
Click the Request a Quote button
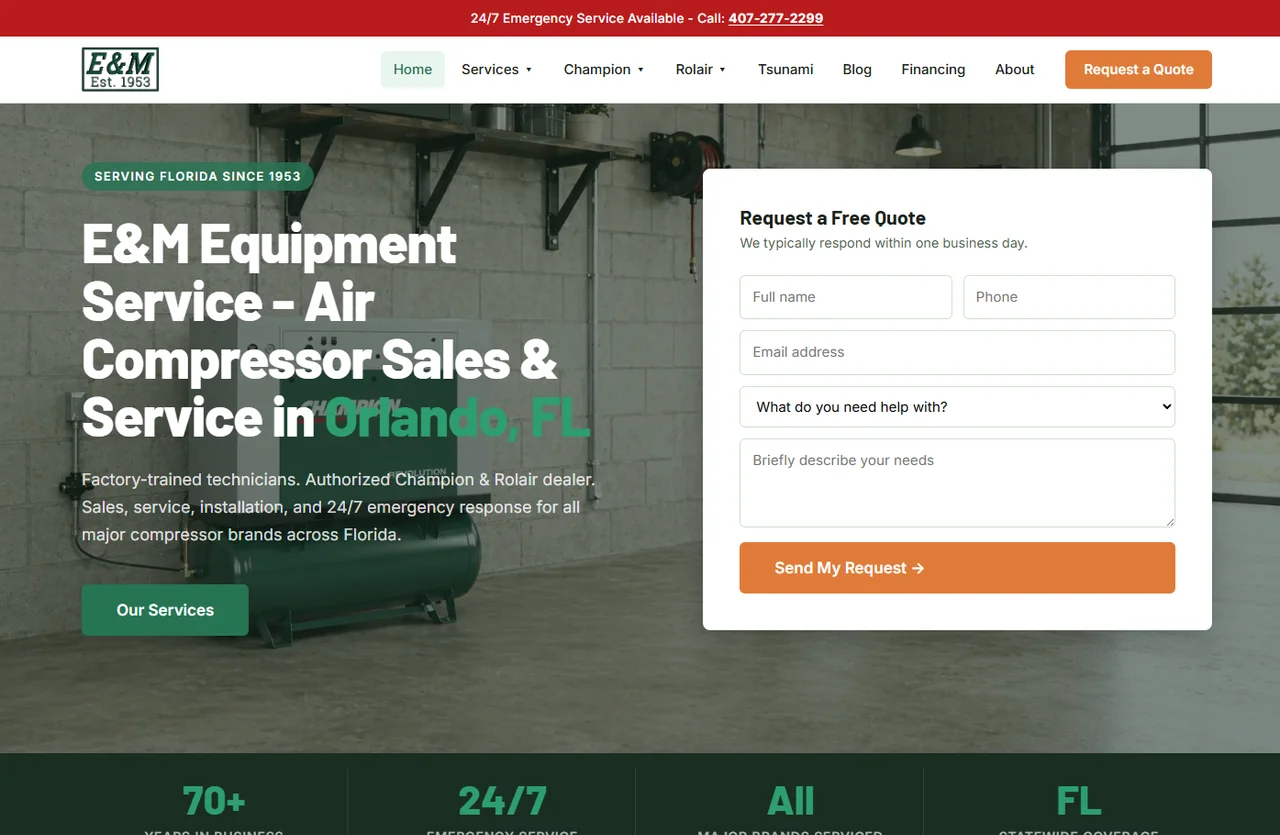click(x=1138, y=69)
